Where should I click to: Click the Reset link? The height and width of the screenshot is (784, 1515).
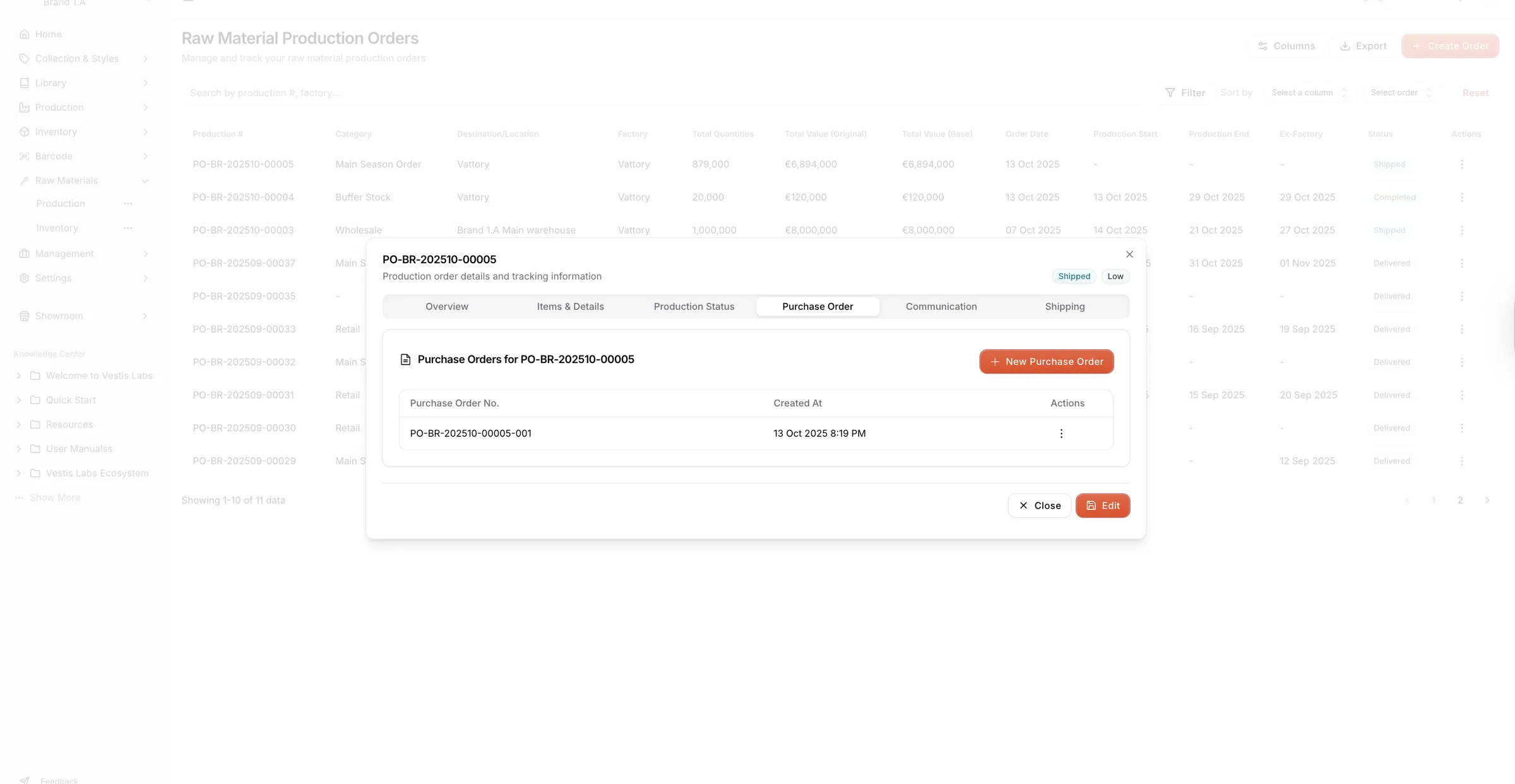1475,93
